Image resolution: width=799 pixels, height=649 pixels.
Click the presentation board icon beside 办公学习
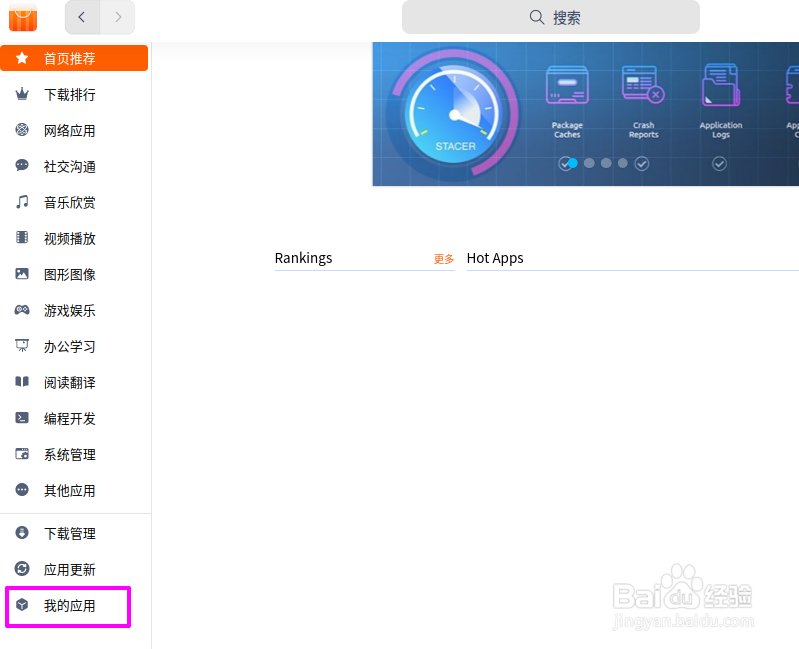[x=22, y=345]
